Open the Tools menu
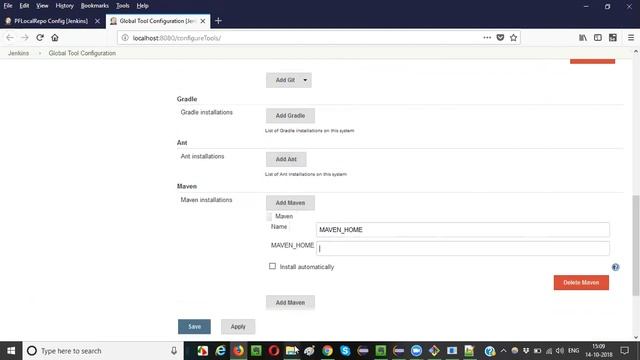This screenshot has height=360, width=640. (x=122, y=6)
